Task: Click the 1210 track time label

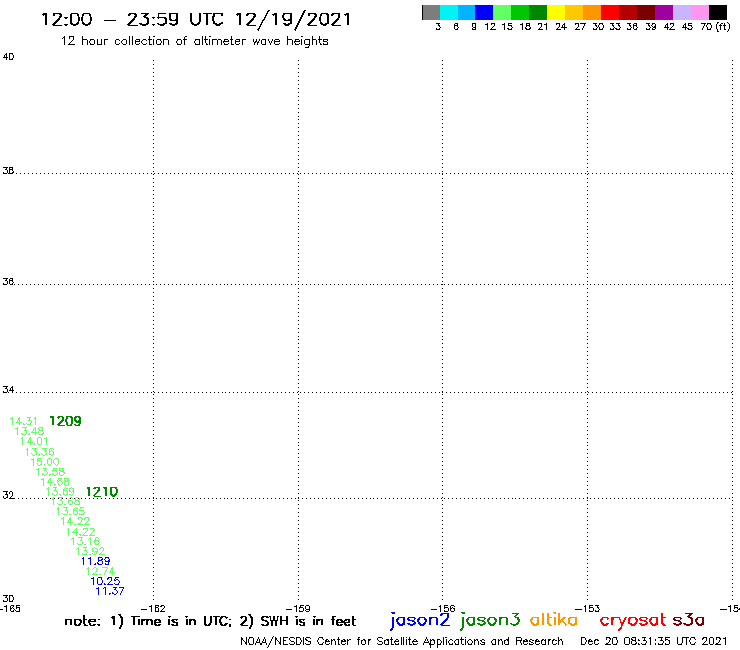Action: click(x=102, y=492)
